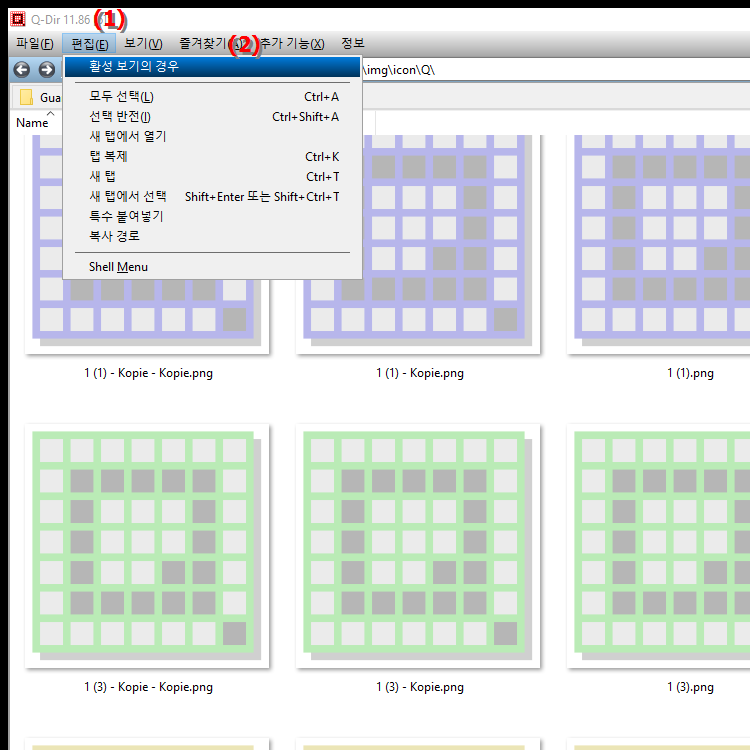Click file name label 1 (1) - Kopie - Kopie.png
The height and width of the screenshot is (750, 750).
(x=148, y=373)
